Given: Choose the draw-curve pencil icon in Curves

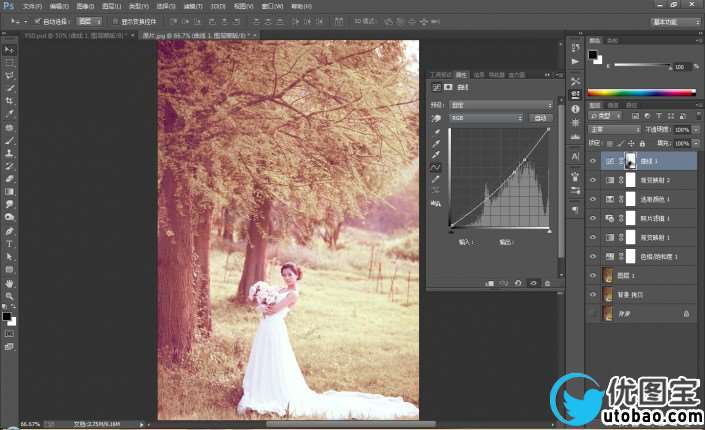Looking at the screenshot, I should (436, 179).
